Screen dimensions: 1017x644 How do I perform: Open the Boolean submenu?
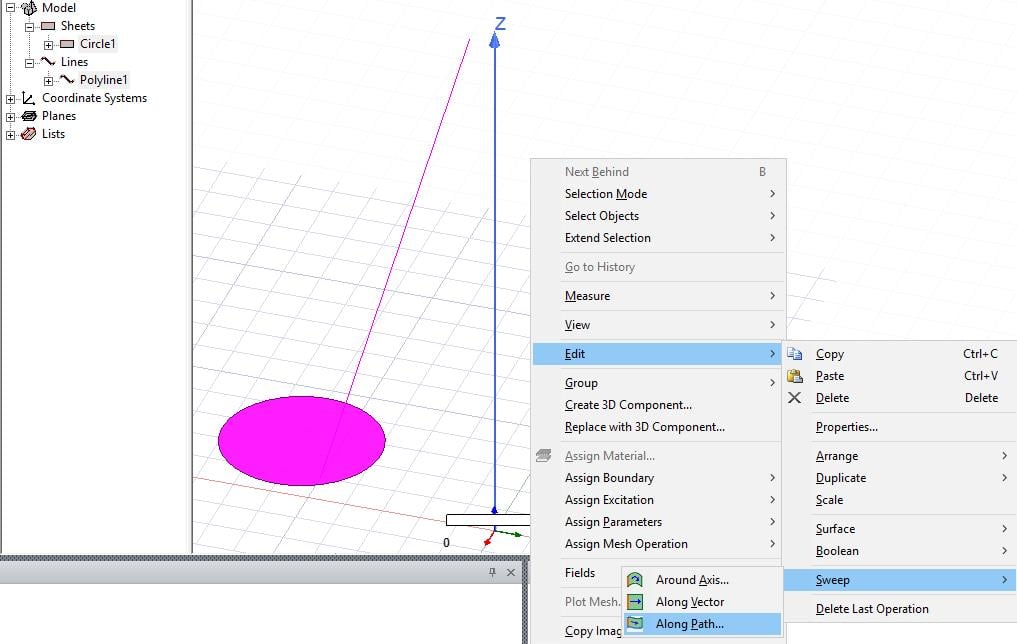pyautogui.click(x=900, y=551)
